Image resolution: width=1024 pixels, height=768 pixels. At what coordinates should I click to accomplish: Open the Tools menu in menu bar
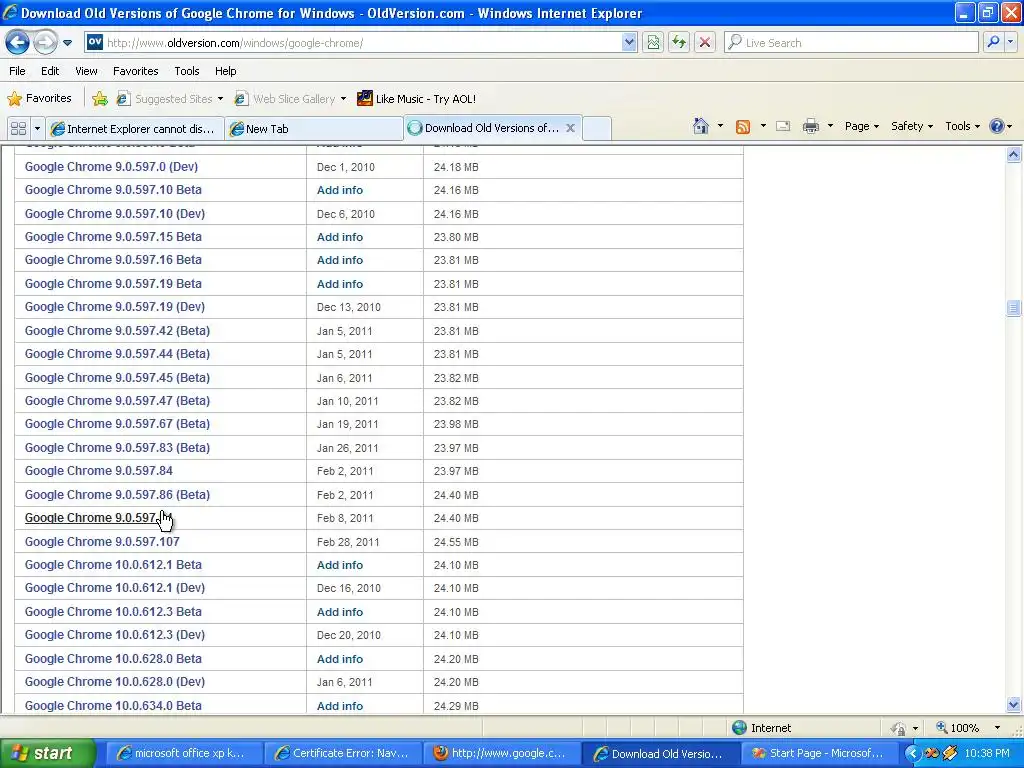(x=187, y=71)
